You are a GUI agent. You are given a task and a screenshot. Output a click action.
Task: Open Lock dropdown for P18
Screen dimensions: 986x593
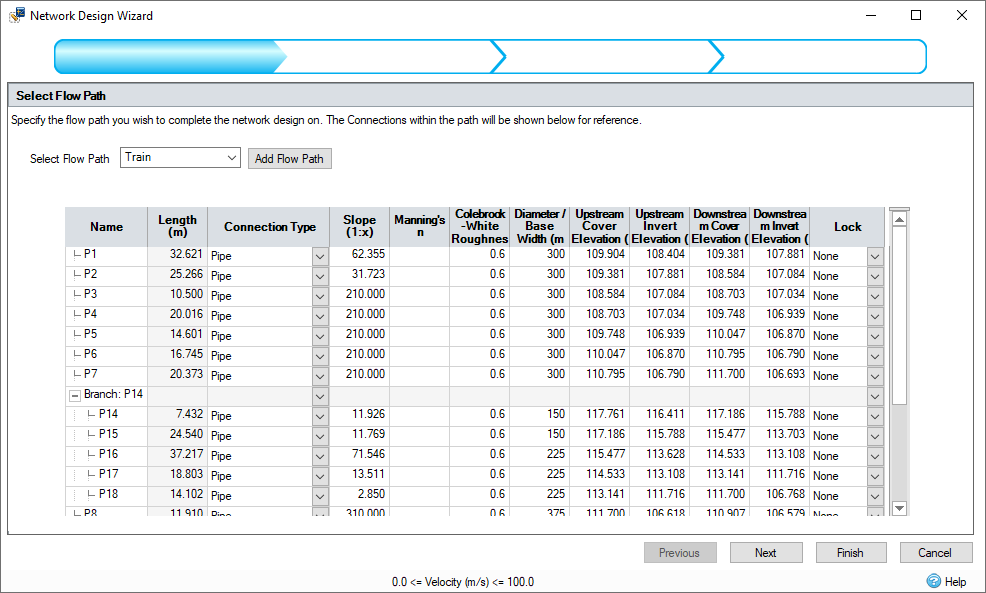coord(875,496)
